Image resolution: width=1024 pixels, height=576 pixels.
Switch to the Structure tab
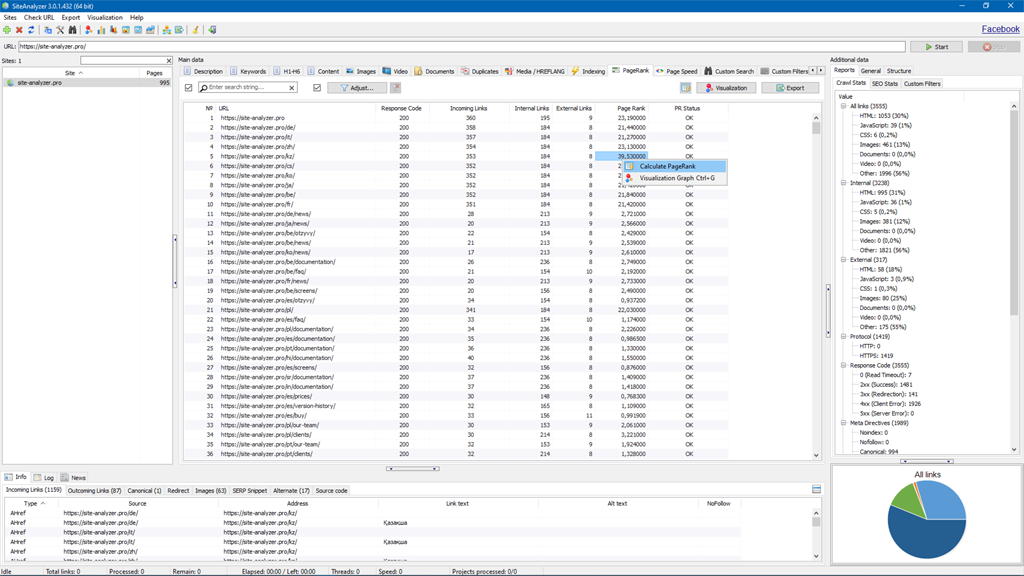pos(899,71)
